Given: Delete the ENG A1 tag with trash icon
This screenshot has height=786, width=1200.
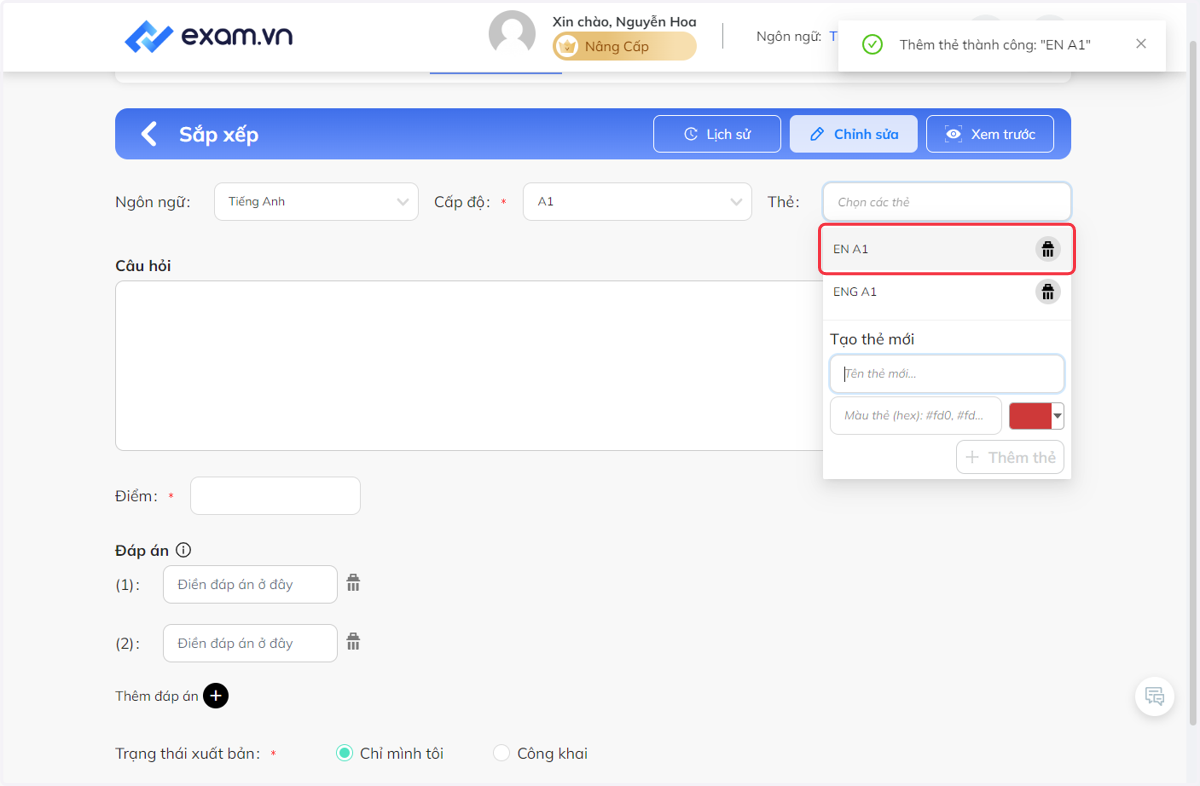Looking at the screenshot, I should tap(1048, 292).
